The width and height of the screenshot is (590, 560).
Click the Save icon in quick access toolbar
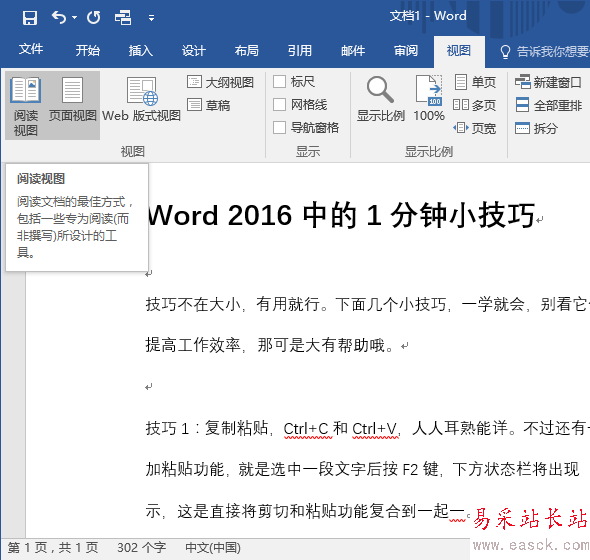click(x=30, y=17)
